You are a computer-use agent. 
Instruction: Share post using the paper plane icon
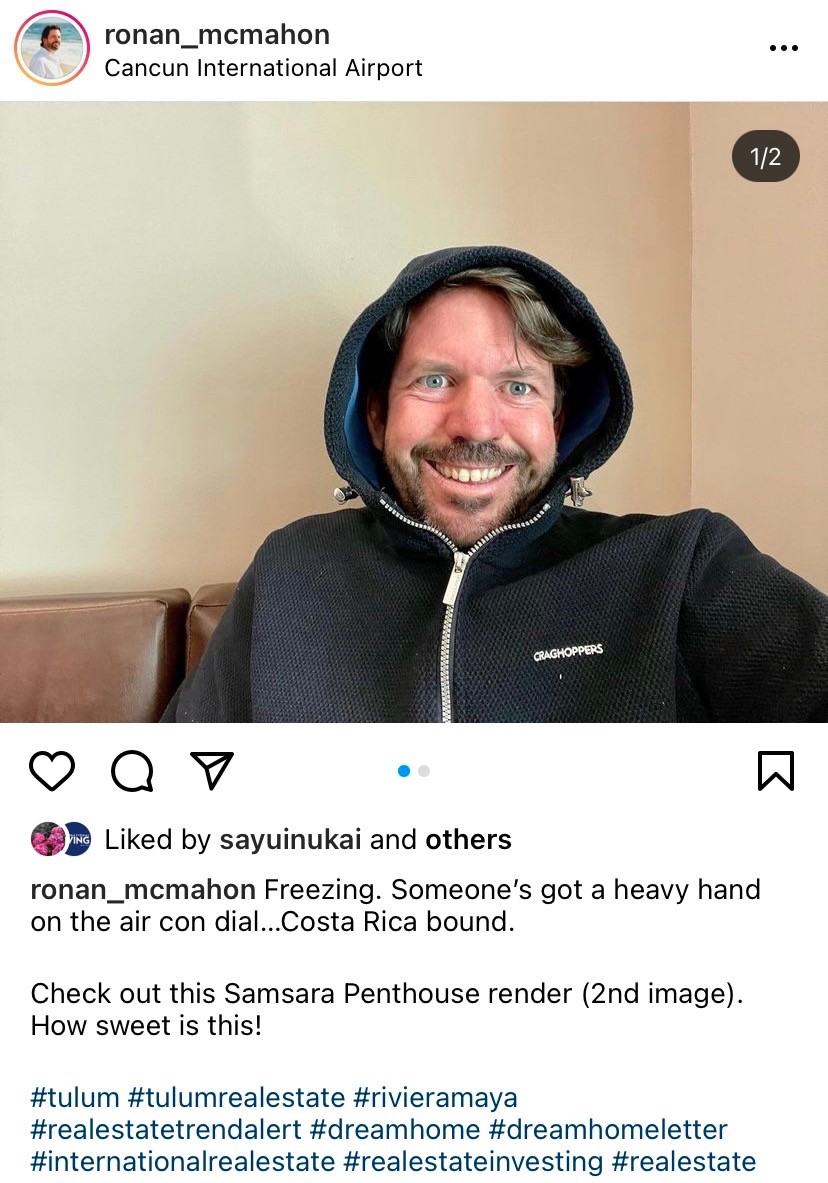[x=211, y=770]
